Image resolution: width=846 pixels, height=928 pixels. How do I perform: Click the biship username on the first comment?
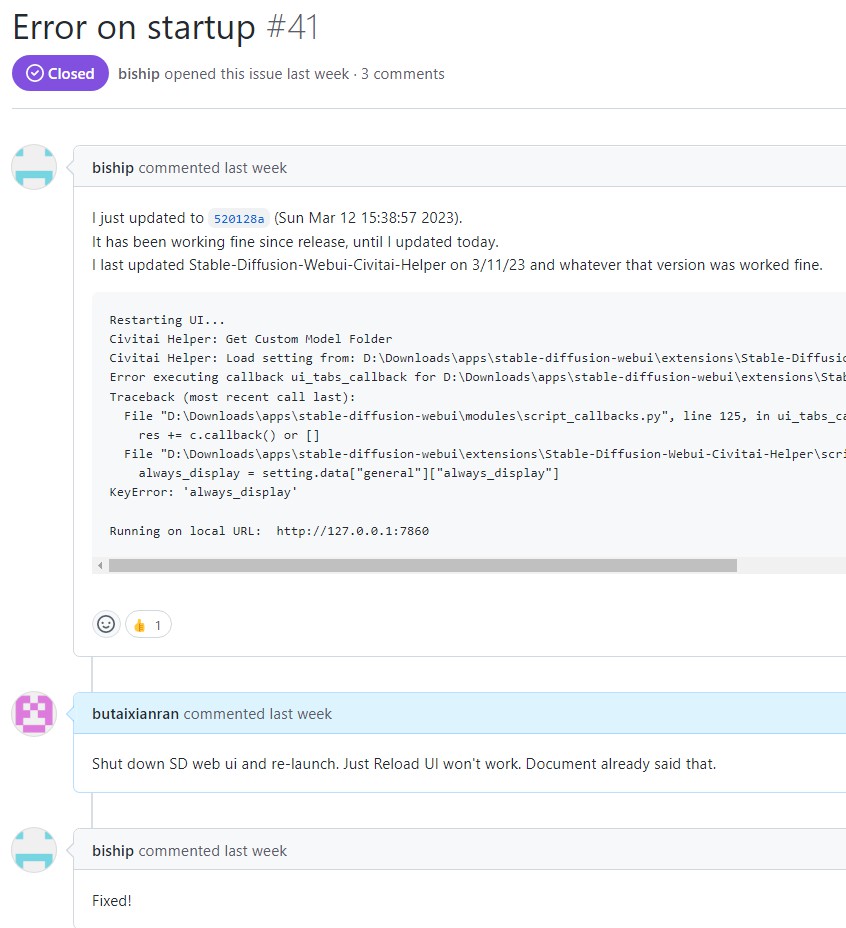[113, 168]
